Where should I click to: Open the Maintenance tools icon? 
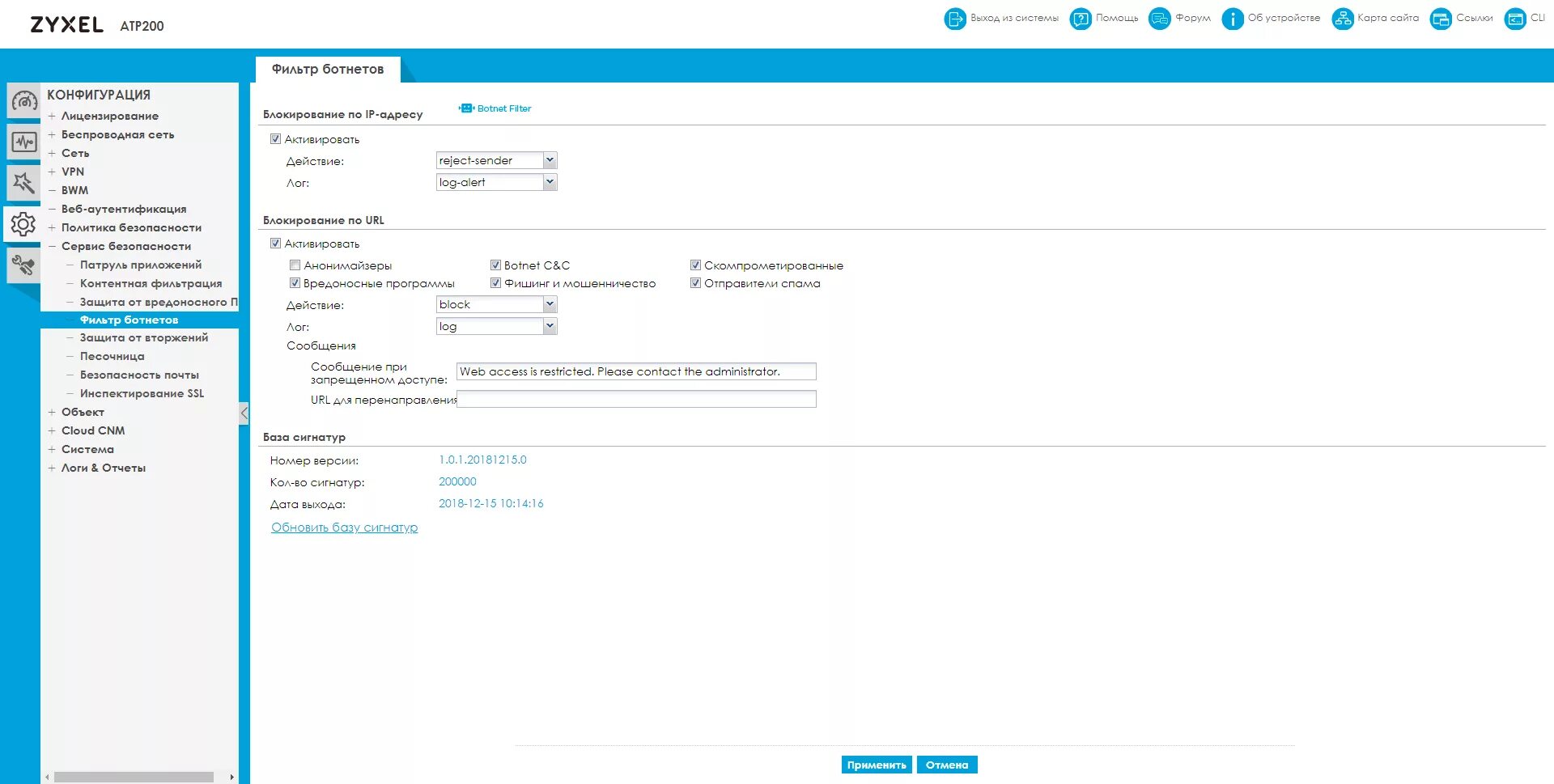(23, 265)
